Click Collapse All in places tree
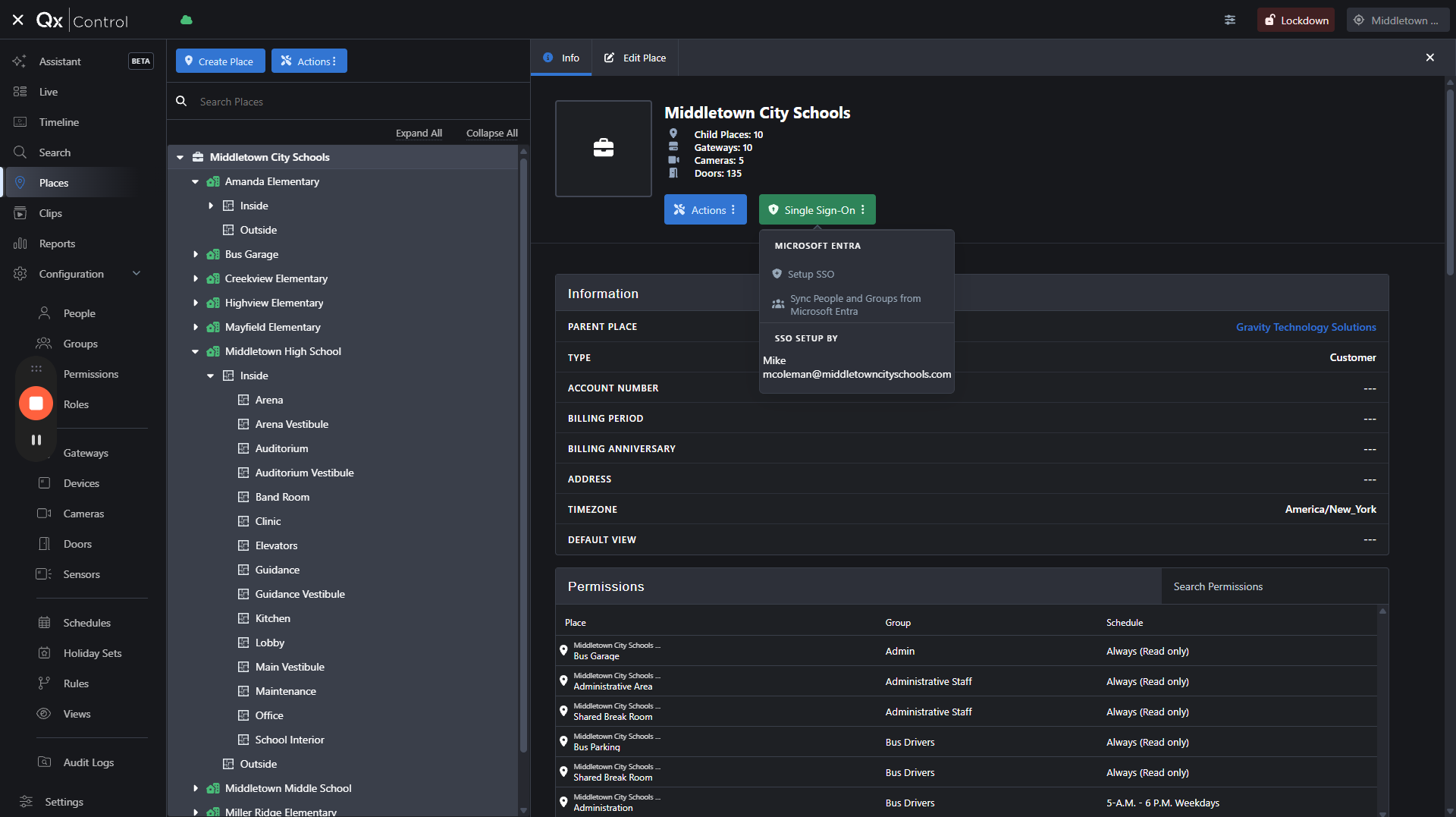Viewport: 1456px width, 817px height. (492, 133)
